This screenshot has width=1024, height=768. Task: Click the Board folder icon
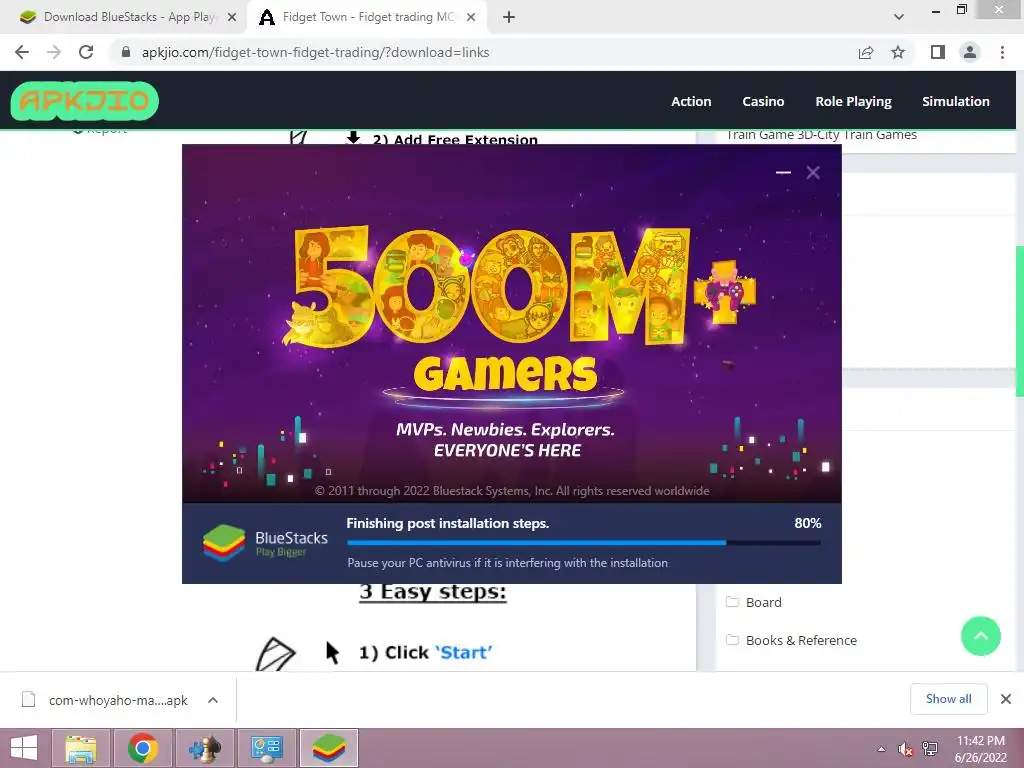[732, 601]
